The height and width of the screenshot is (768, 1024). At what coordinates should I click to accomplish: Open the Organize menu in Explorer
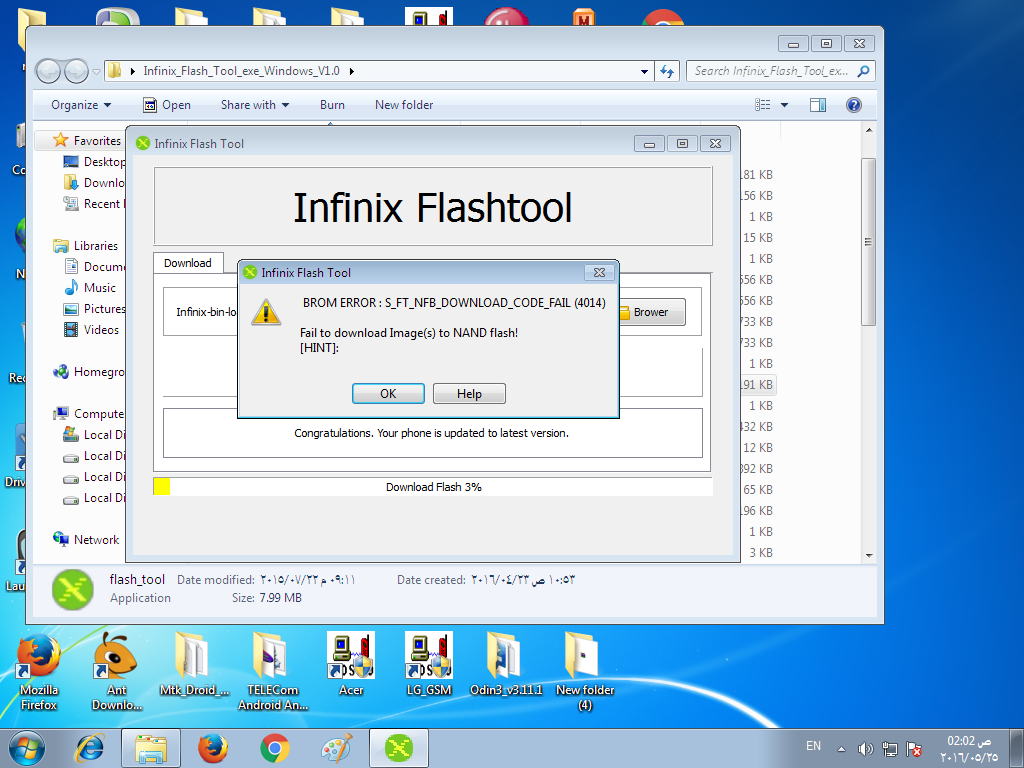(81, 105)
